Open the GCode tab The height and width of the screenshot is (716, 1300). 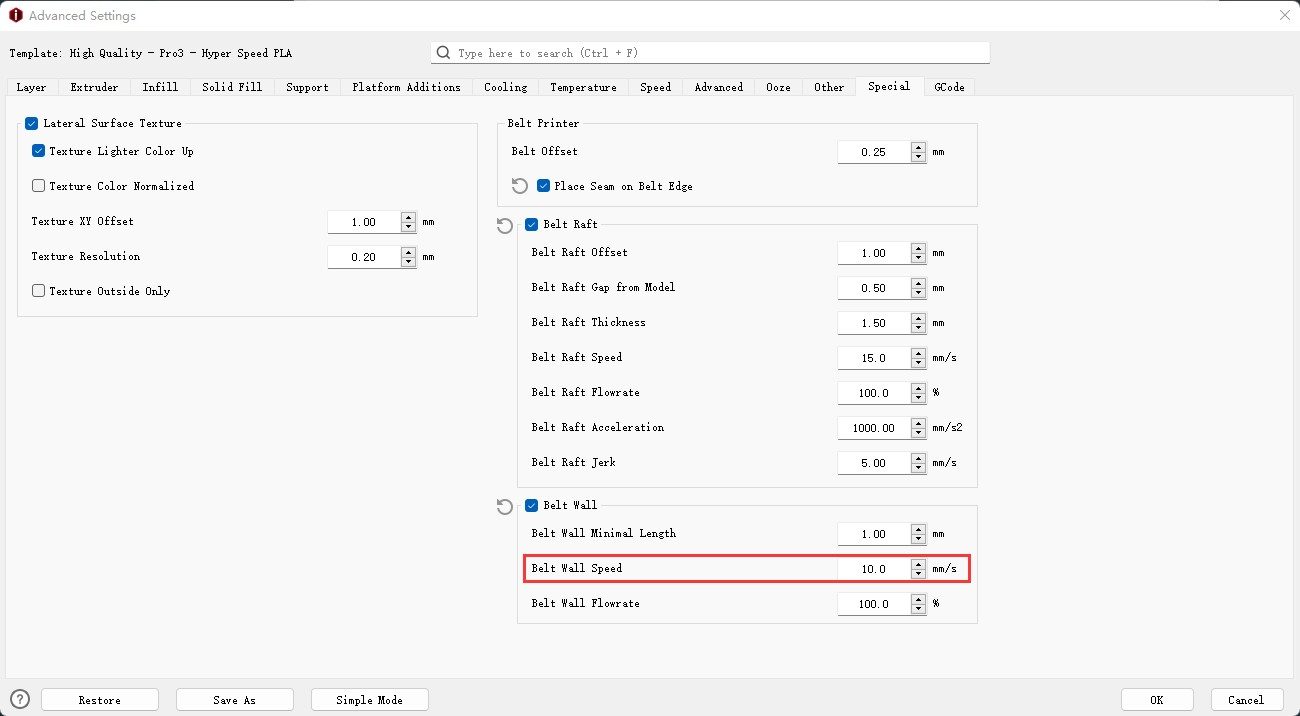tap(948, 87)
